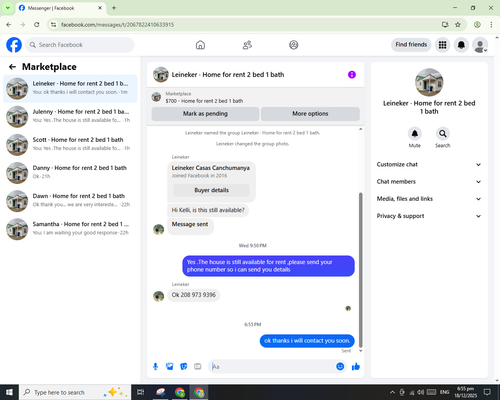Image resolution: width=500 pixels, height=400 pixels.
Task: Click Find friends button
Action: [411, 45]
